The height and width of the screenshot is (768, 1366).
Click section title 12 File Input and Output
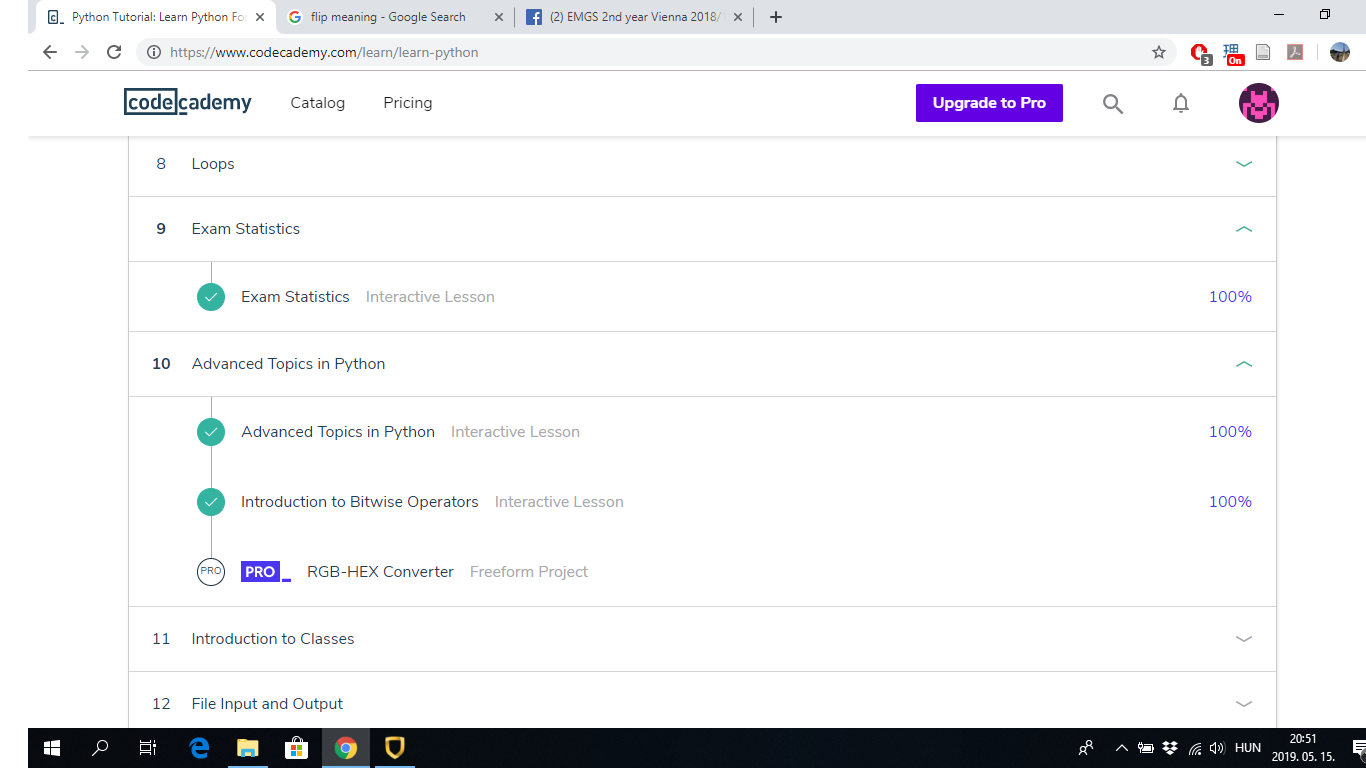[267, 704]
